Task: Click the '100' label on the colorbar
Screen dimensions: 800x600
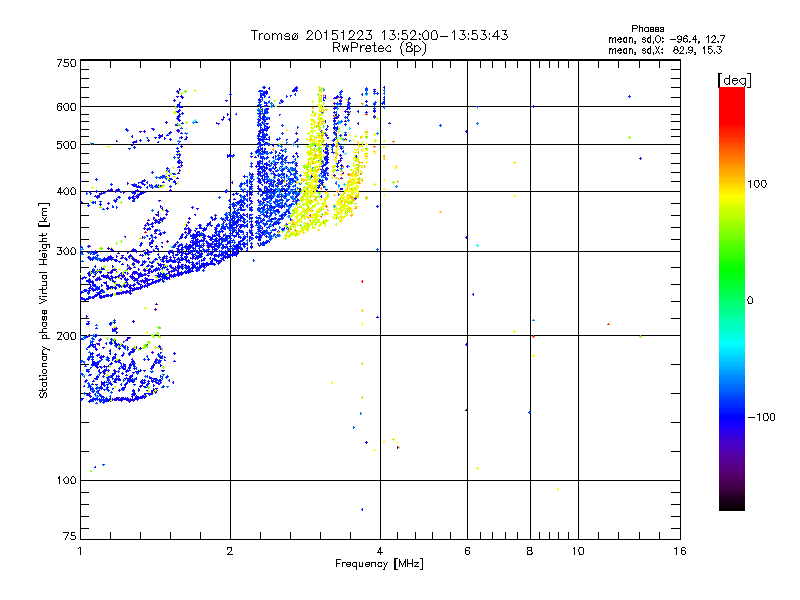Action: coord(757,184)
